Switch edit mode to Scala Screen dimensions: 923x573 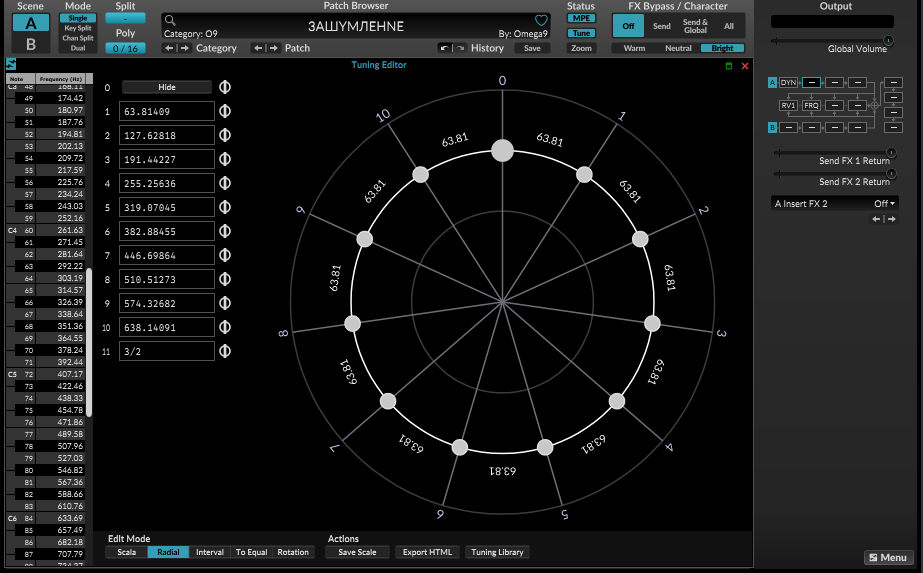coord(127,552)
